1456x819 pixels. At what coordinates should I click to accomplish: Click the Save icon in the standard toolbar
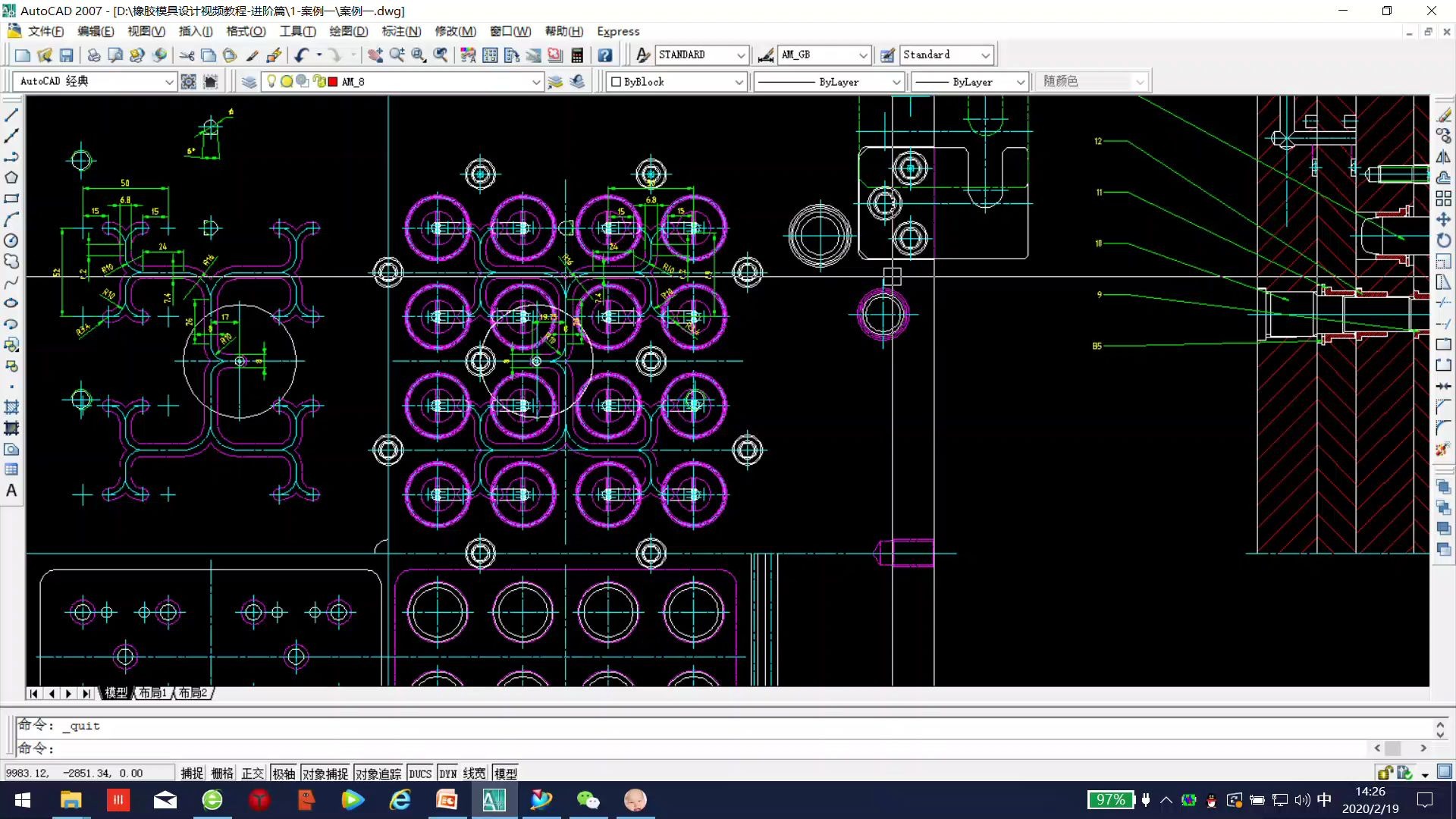67,55
